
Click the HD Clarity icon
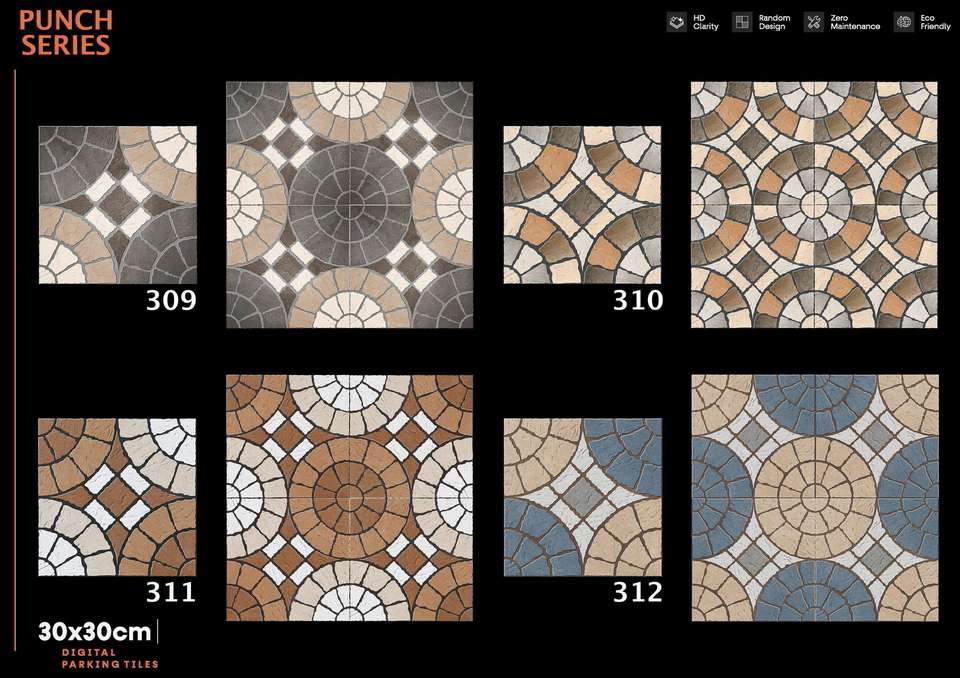pyautogui.click(x=677, y=23)
